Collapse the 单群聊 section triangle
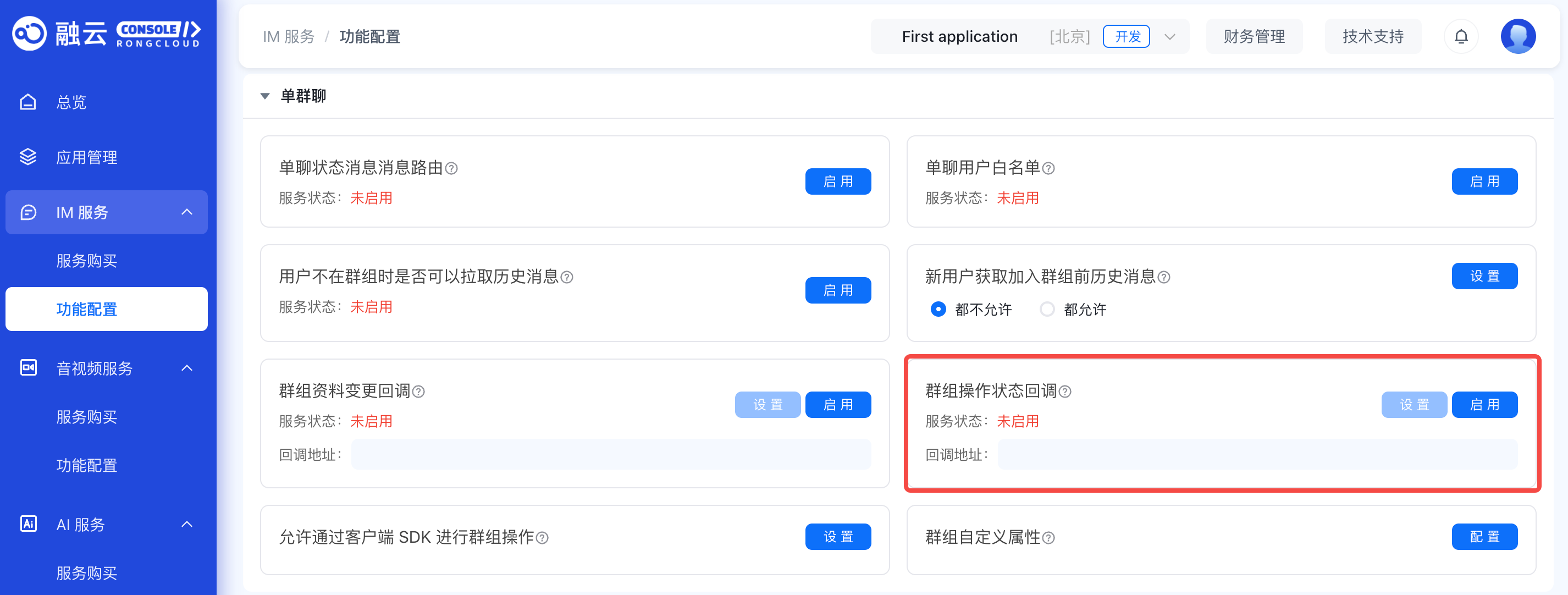The width and height of the screenshot is (1568, 595). point(265,96)
